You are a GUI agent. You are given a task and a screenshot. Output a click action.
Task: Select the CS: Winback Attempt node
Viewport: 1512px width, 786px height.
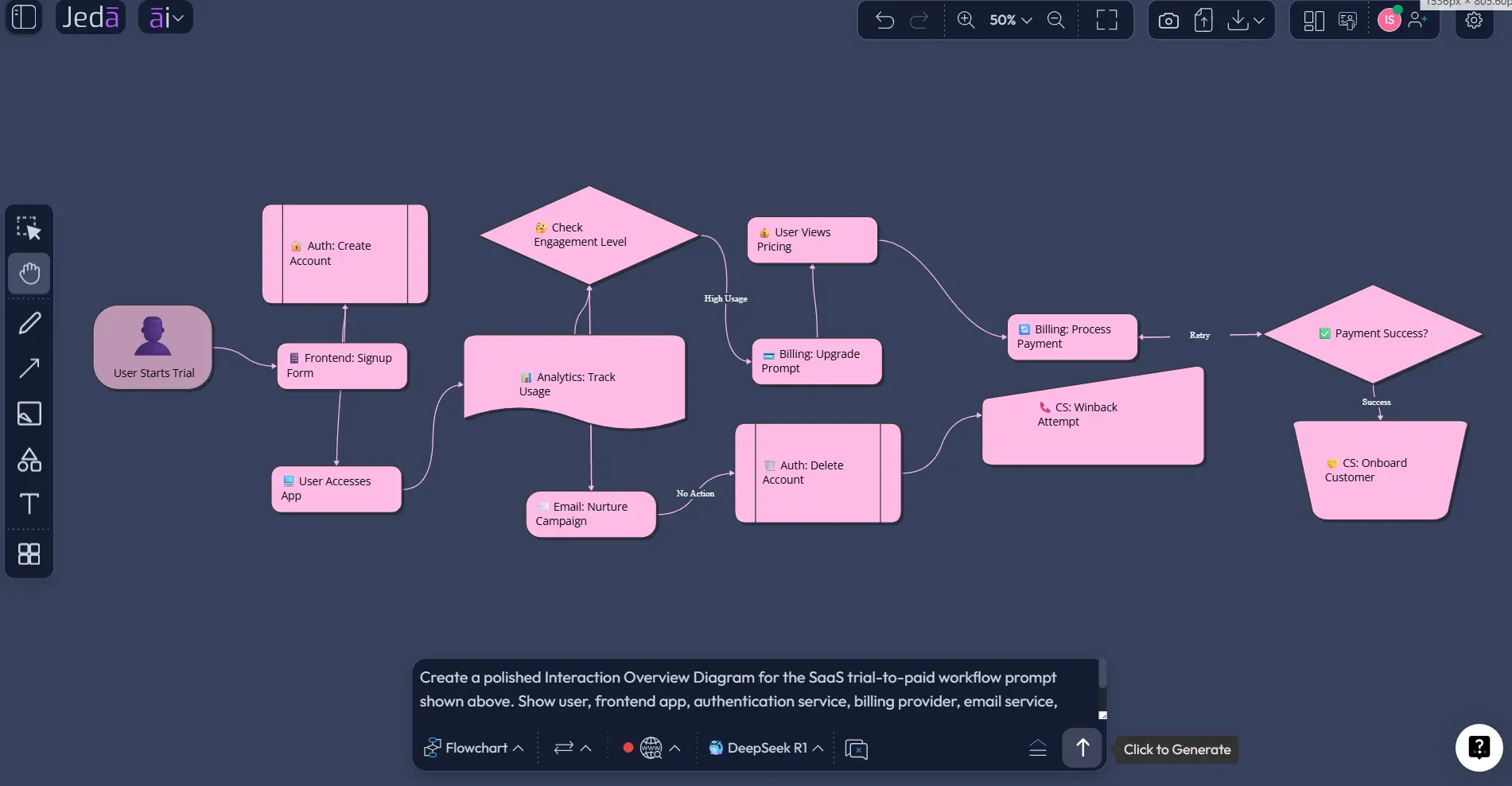click(x=1093, y=417)
